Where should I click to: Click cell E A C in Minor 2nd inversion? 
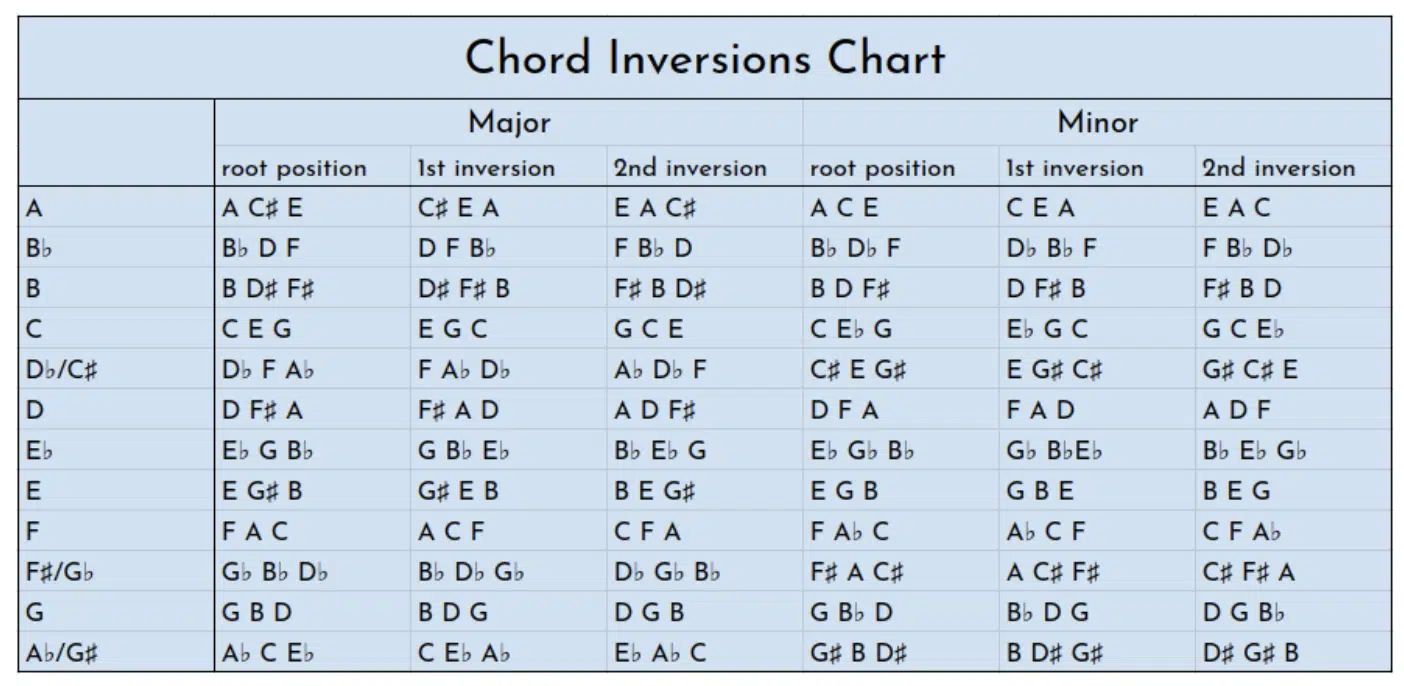(1236, 209)
